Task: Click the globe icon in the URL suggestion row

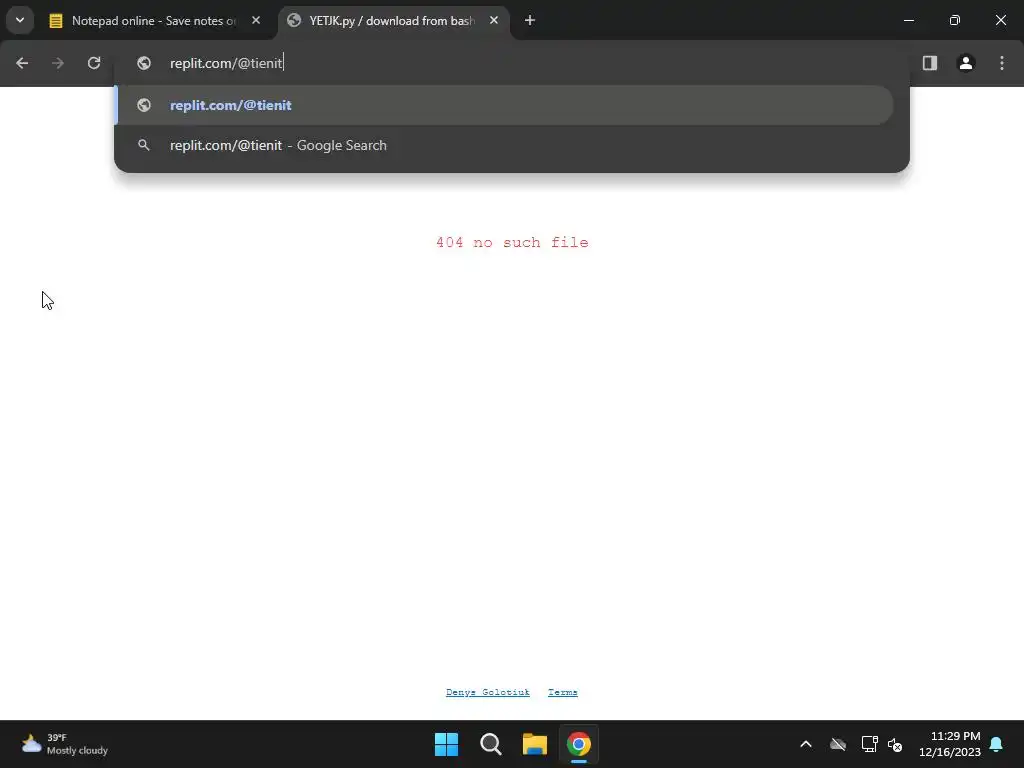Action: pos(144,105)
